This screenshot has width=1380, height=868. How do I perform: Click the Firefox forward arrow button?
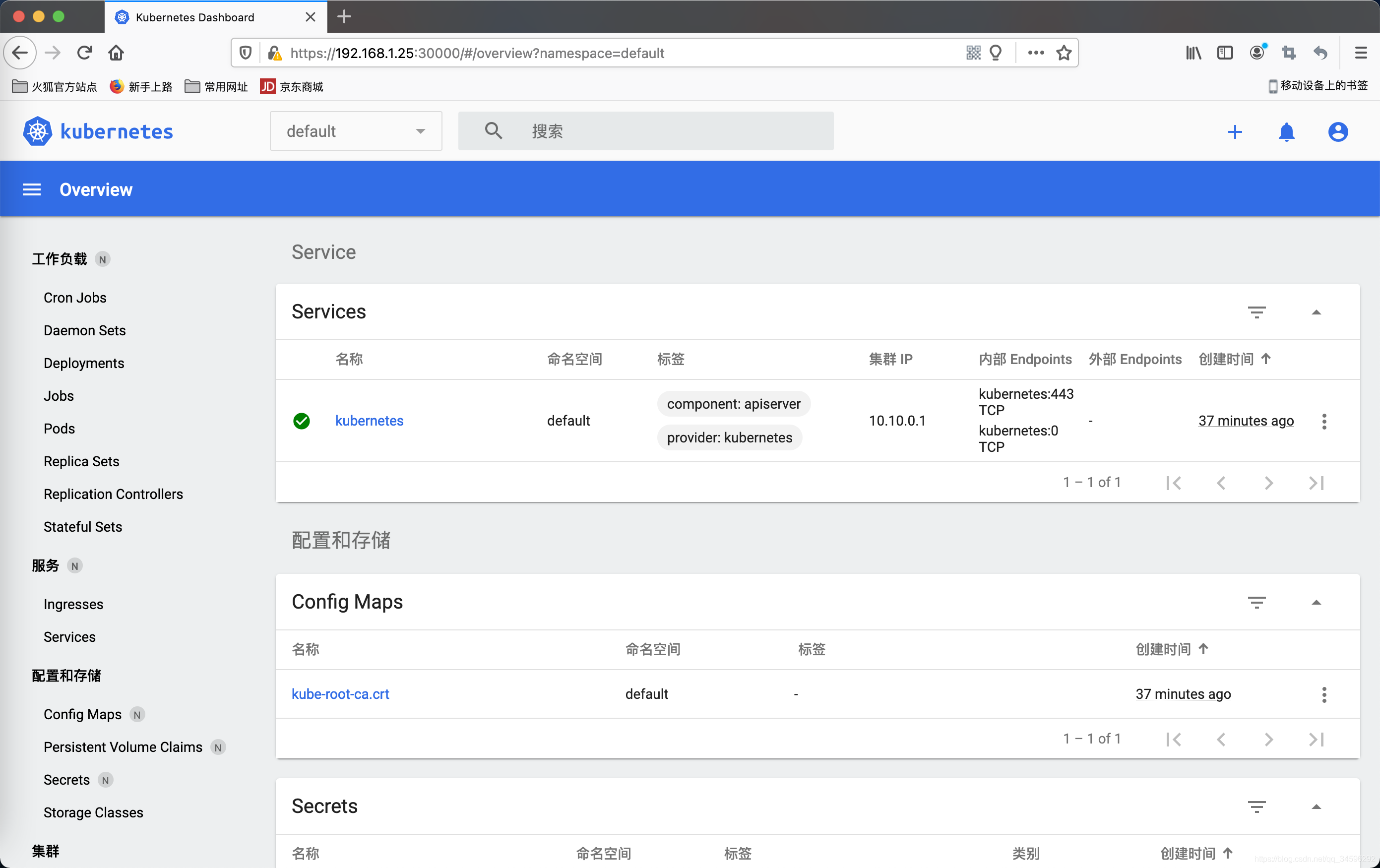53,53
